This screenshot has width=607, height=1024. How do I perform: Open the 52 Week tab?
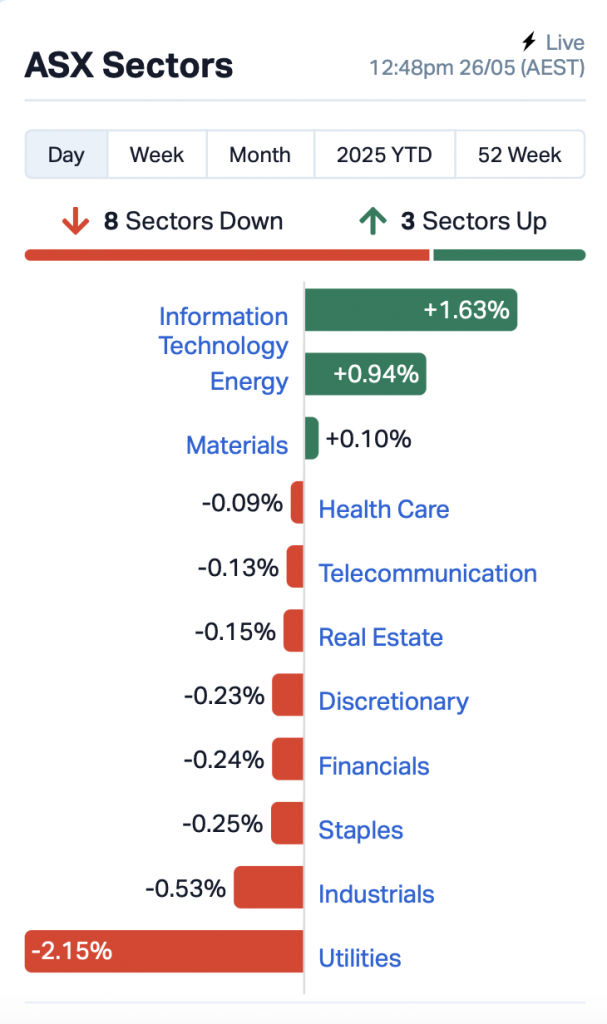click(520, 155)
